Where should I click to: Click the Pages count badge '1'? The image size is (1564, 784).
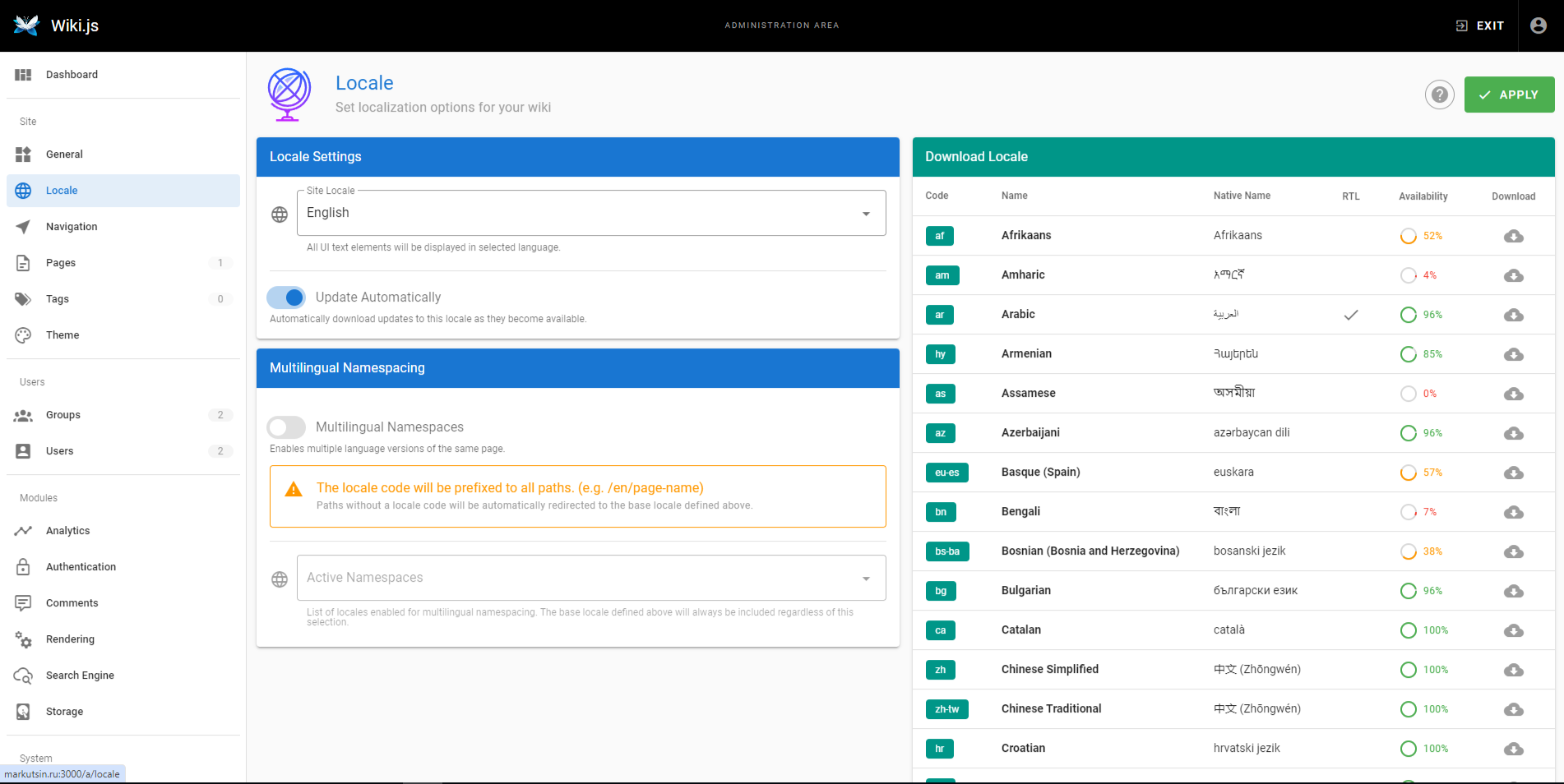[220, 263]
